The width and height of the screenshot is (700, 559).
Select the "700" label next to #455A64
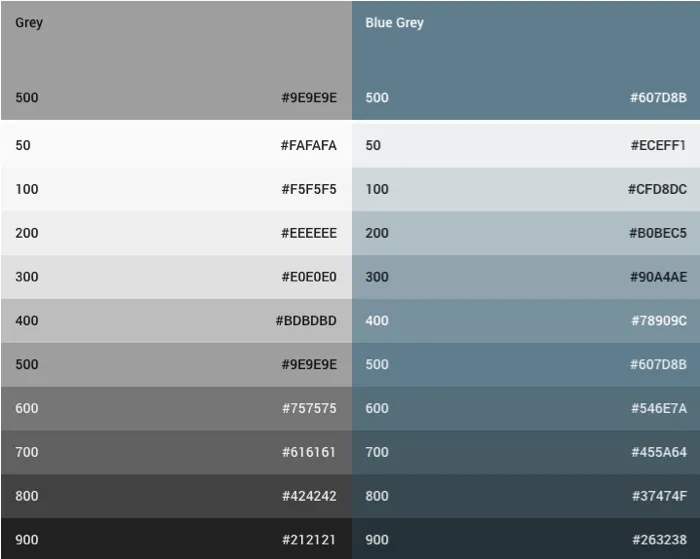click(x=377, y=452)
